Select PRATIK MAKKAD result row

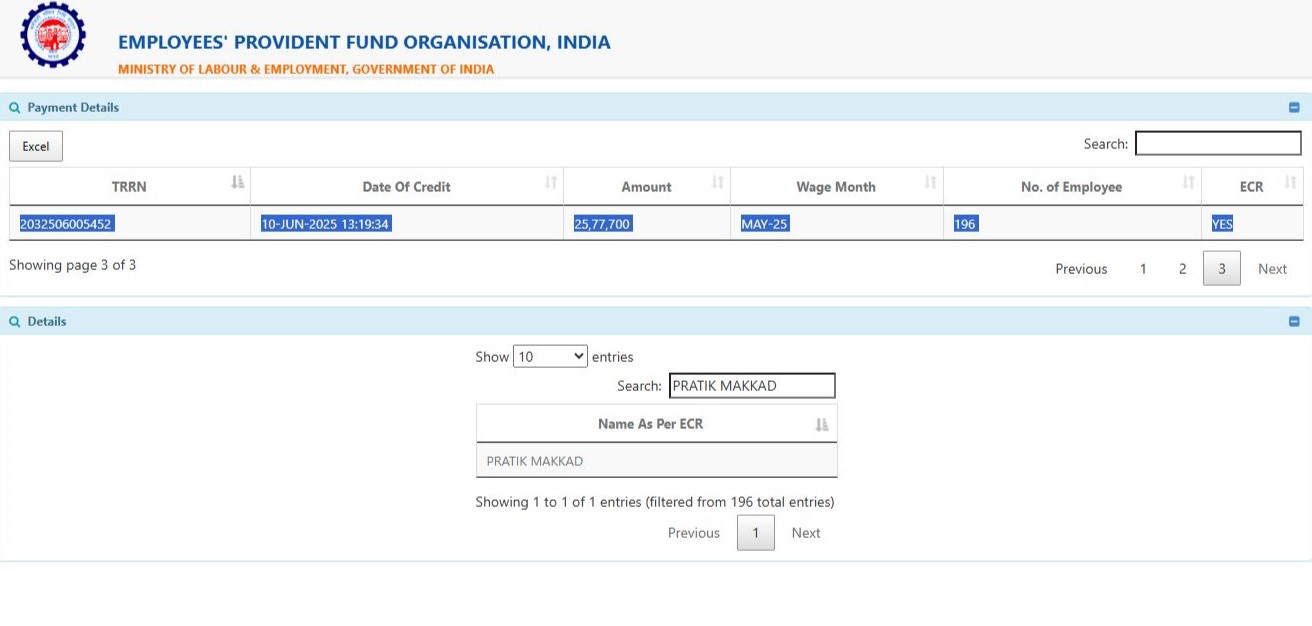point(656,461)
